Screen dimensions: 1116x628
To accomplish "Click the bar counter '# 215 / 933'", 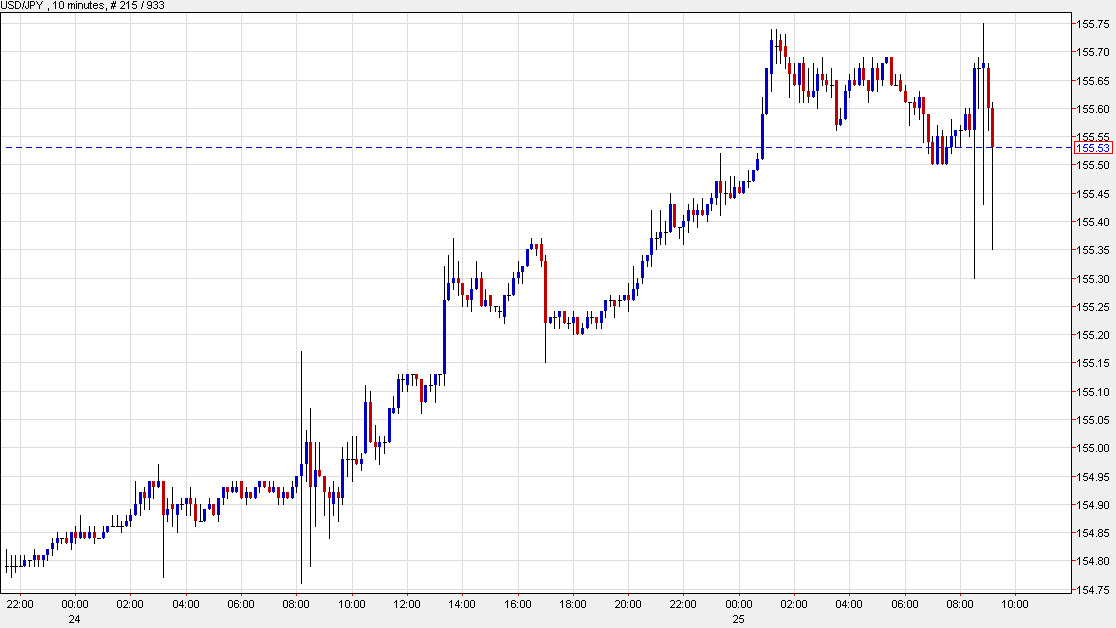I will point(137,6).
